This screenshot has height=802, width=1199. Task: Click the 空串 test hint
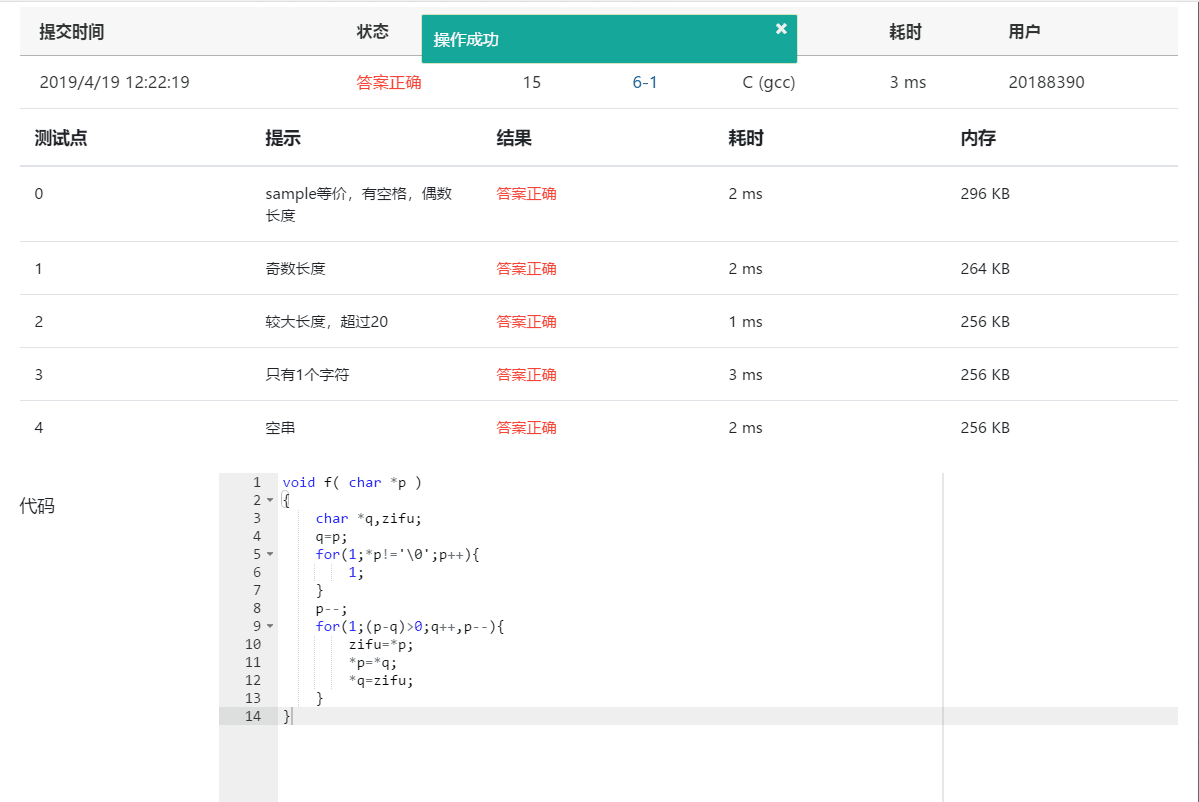click(x=280, y=428)
